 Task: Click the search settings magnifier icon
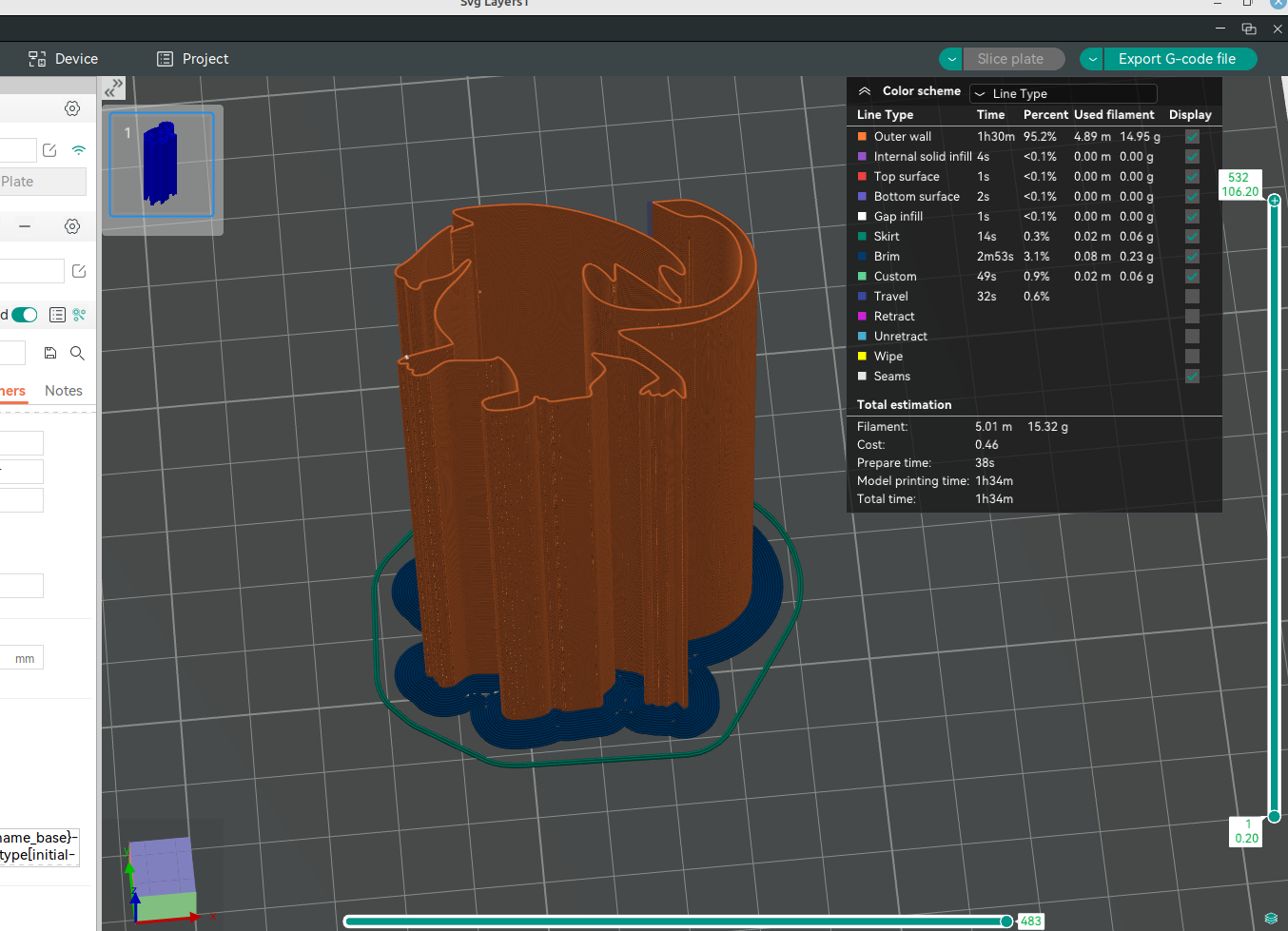click(78, 353)
